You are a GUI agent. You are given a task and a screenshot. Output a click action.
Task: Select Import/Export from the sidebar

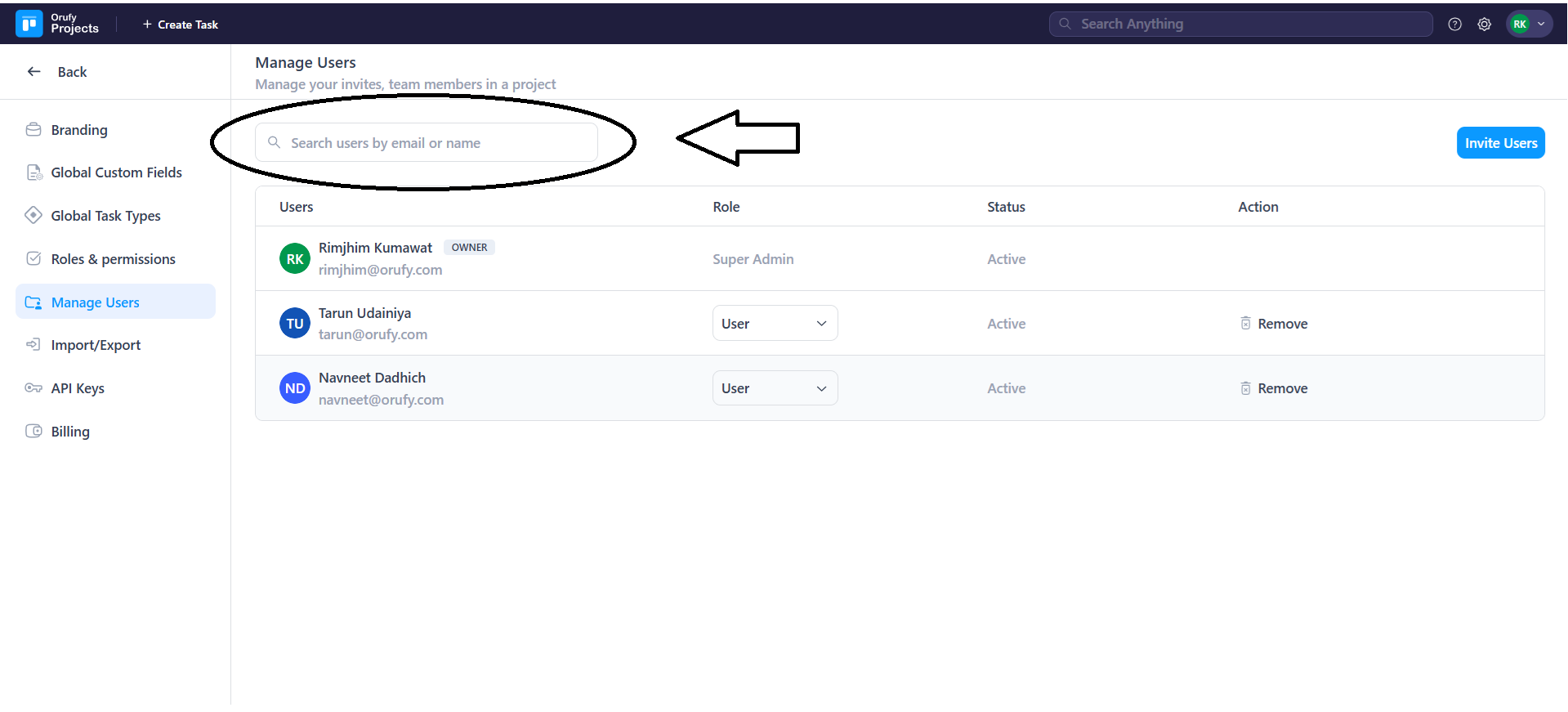(x=96, y=345)
